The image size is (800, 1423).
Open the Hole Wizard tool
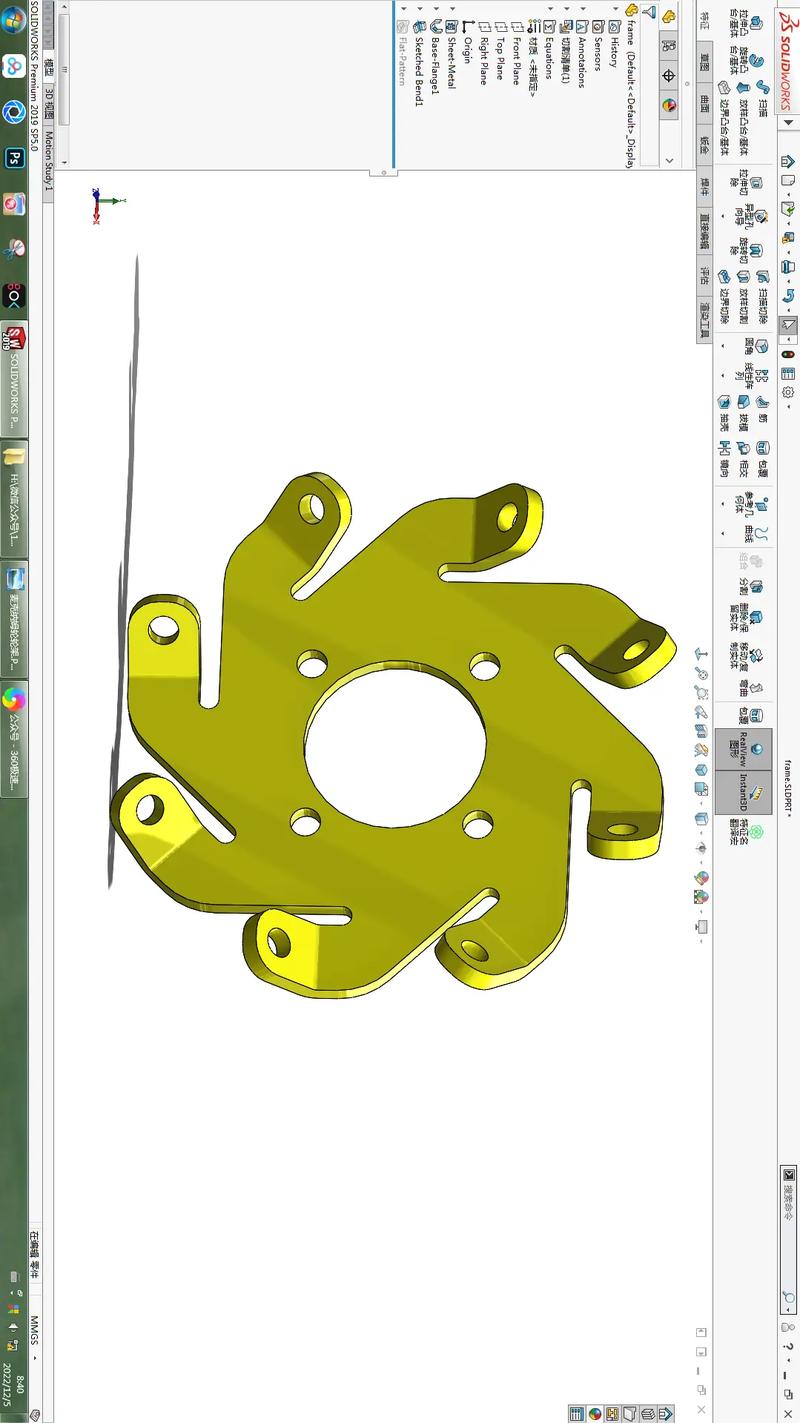tap(758, 217)
